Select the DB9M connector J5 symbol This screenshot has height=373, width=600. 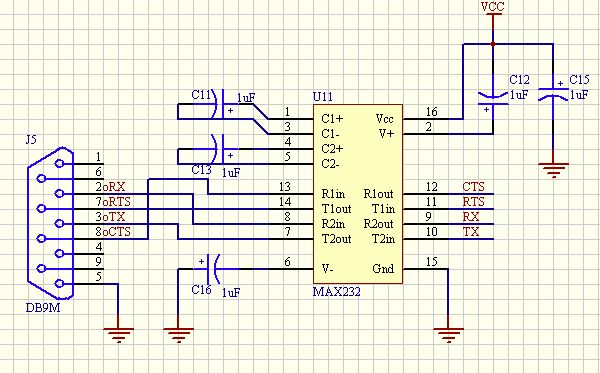[x=50, y=223]
